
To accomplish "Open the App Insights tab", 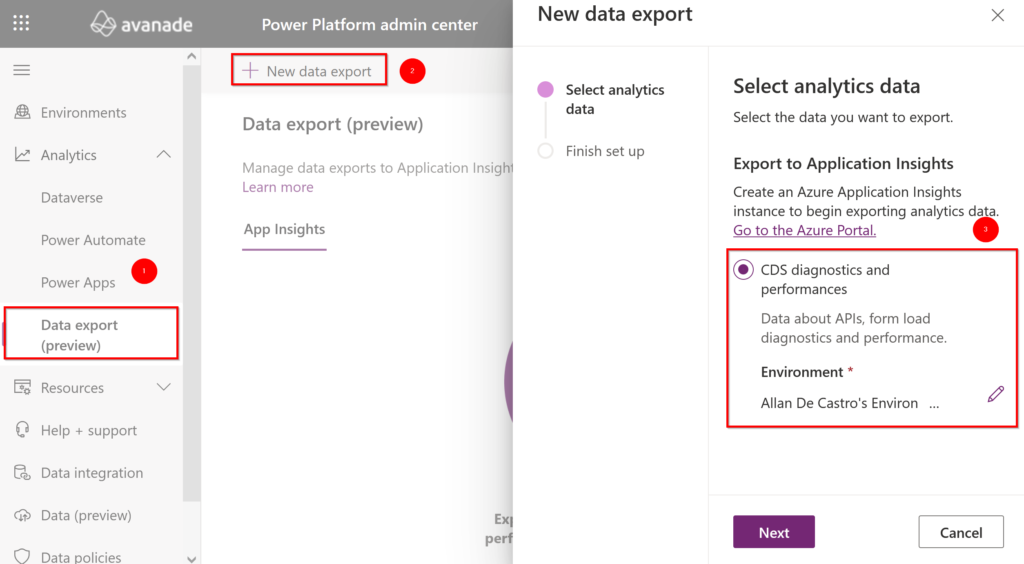I will click(284, 229).
